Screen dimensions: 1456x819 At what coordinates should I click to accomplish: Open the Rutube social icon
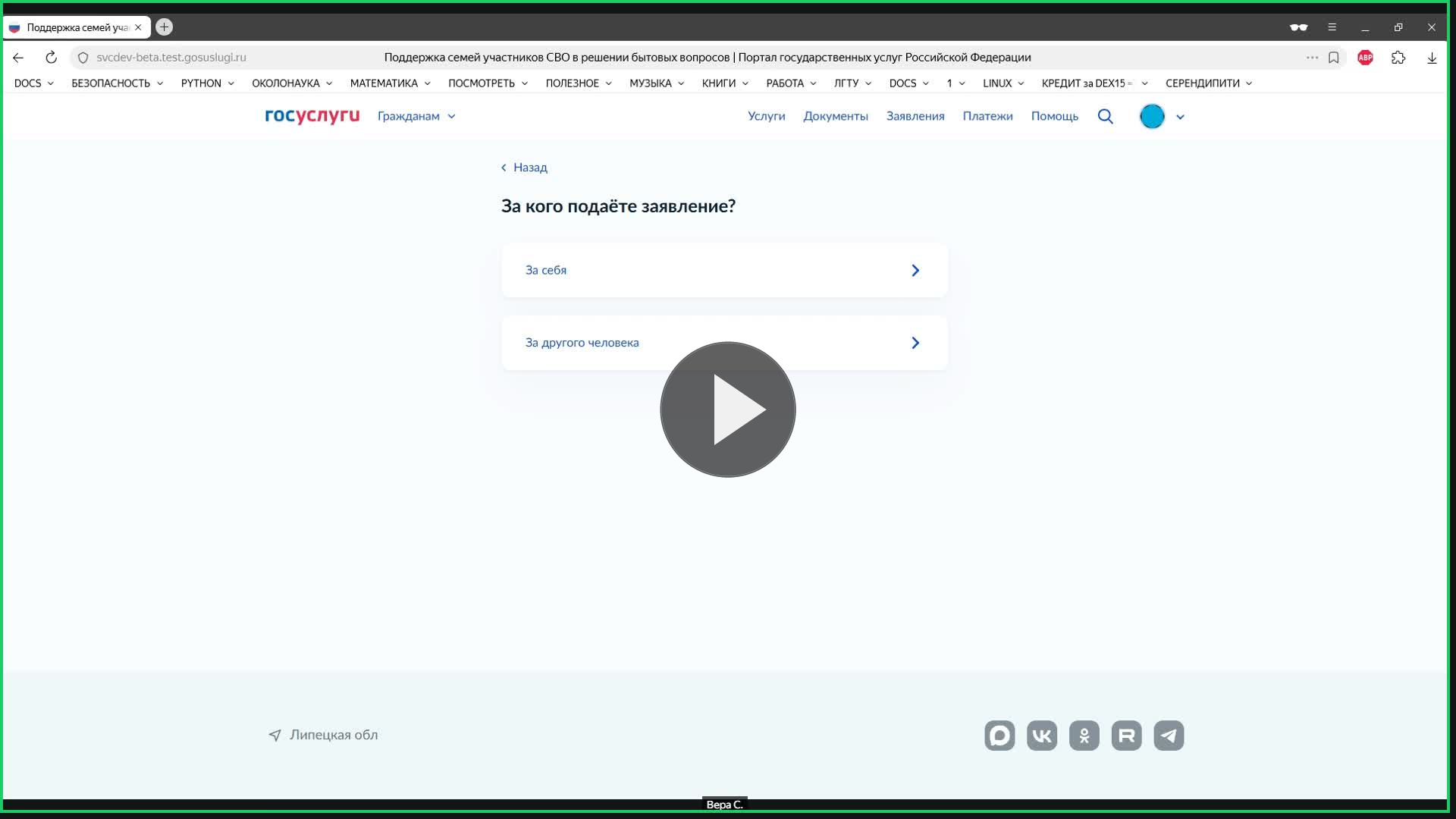[1126, 736]
